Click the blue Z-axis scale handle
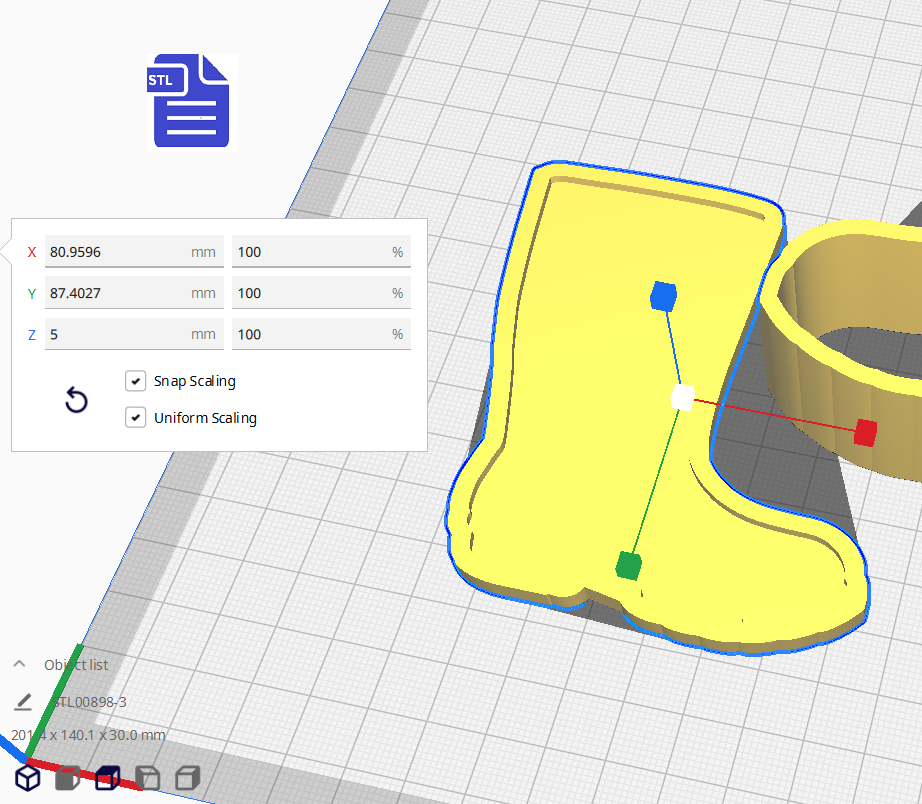 [663, 296]
